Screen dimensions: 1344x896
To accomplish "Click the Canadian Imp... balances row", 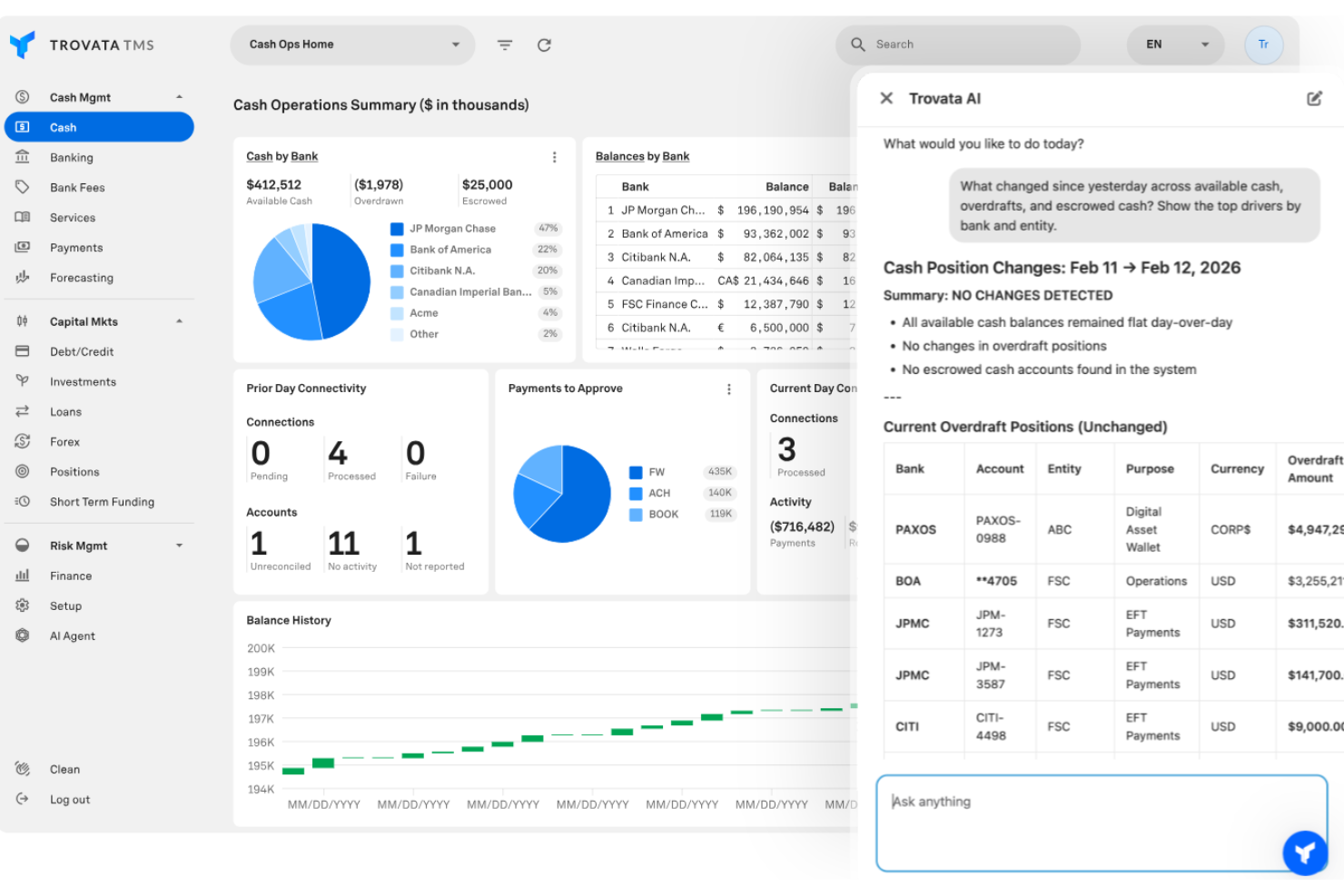I will coord(726,281).
